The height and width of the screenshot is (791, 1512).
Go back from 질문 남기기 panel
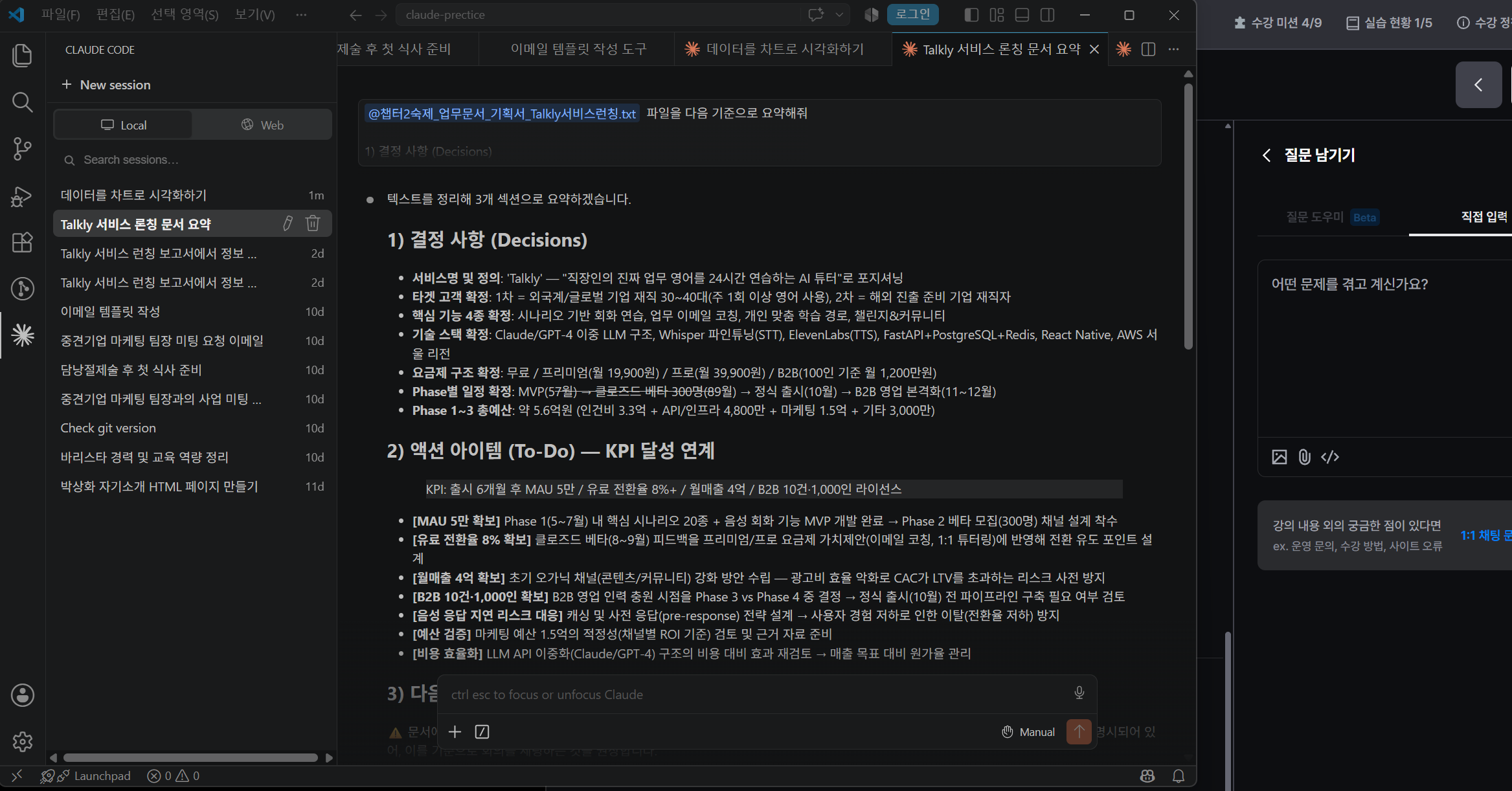(x=1267, y=155)
